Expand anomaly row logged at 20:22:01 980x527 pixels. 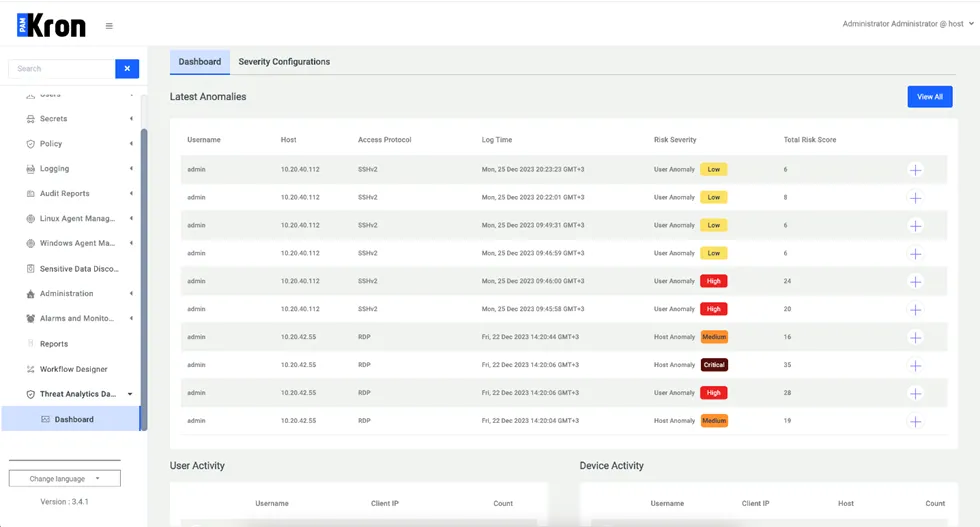point(915,198)
